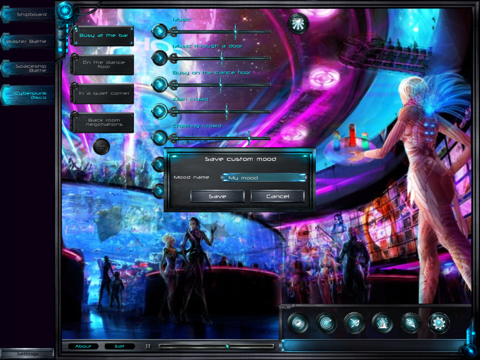
Task: Toggle play on Music through a door
Action: coord(160,58)
